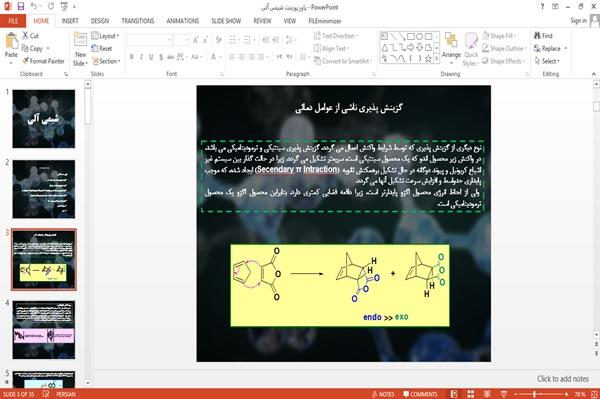Screen dimensions: 600x399
Task: Expand the Align Text dropdown
Action: [x=331, y=48]
